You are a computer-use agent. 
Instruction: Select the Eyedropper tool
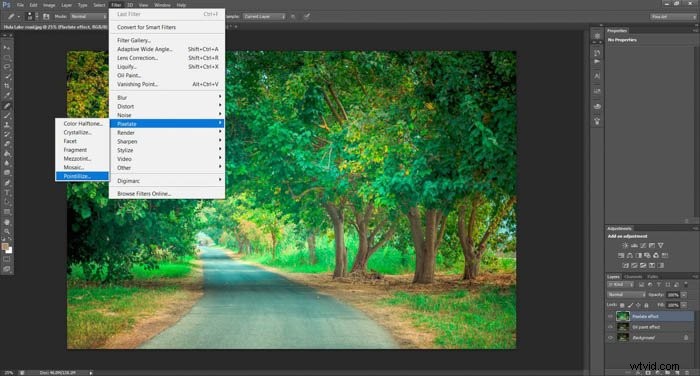coord(7,95)
